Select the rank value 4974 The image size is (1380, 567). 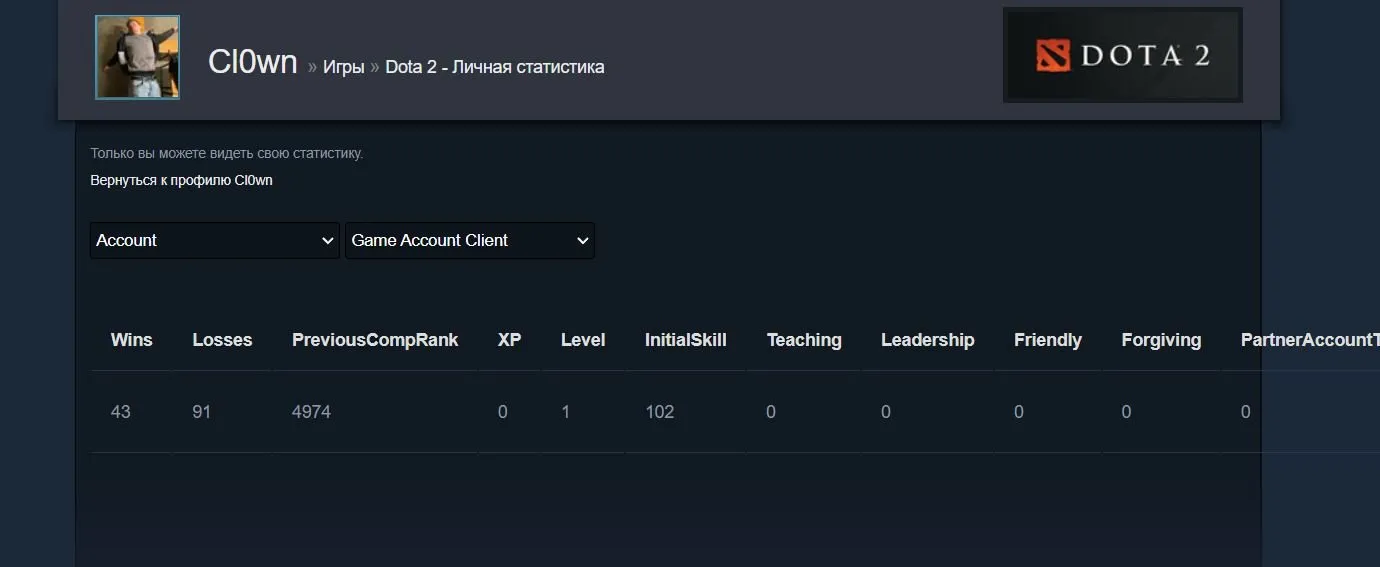pos(311,412)
